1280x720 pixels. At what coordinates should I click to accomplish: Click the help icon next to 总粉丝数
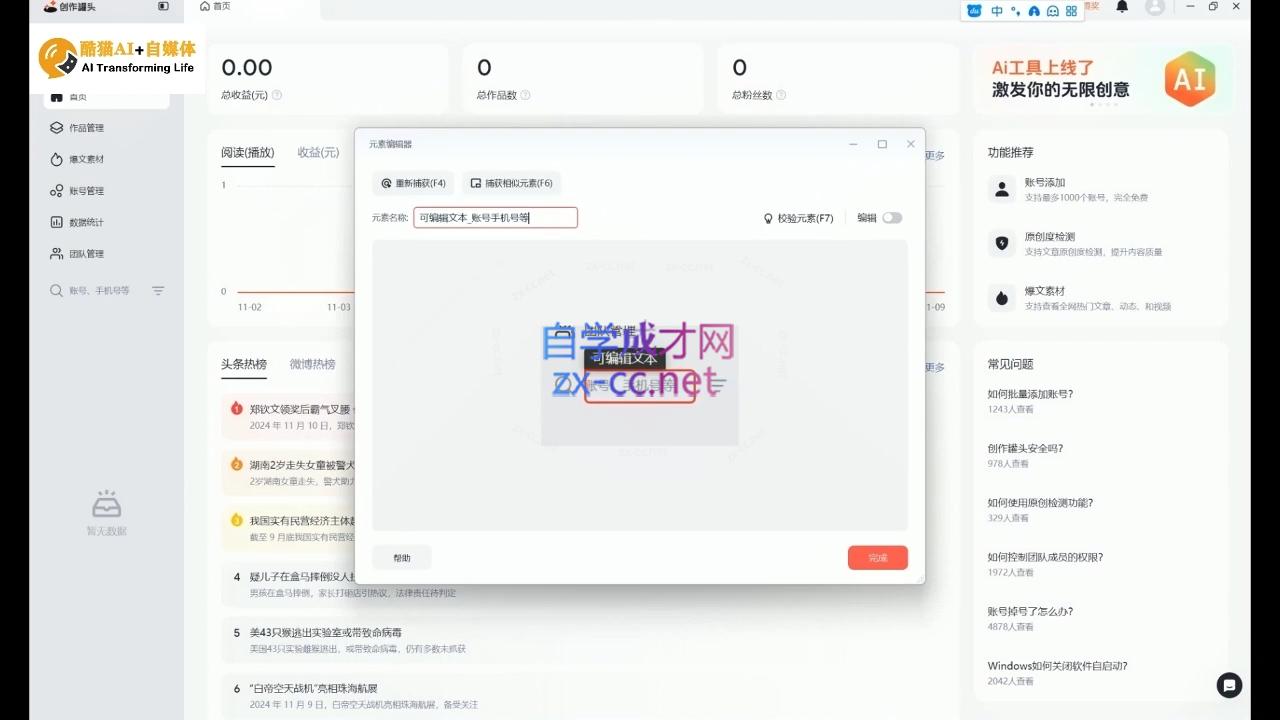tap(781, 95)
